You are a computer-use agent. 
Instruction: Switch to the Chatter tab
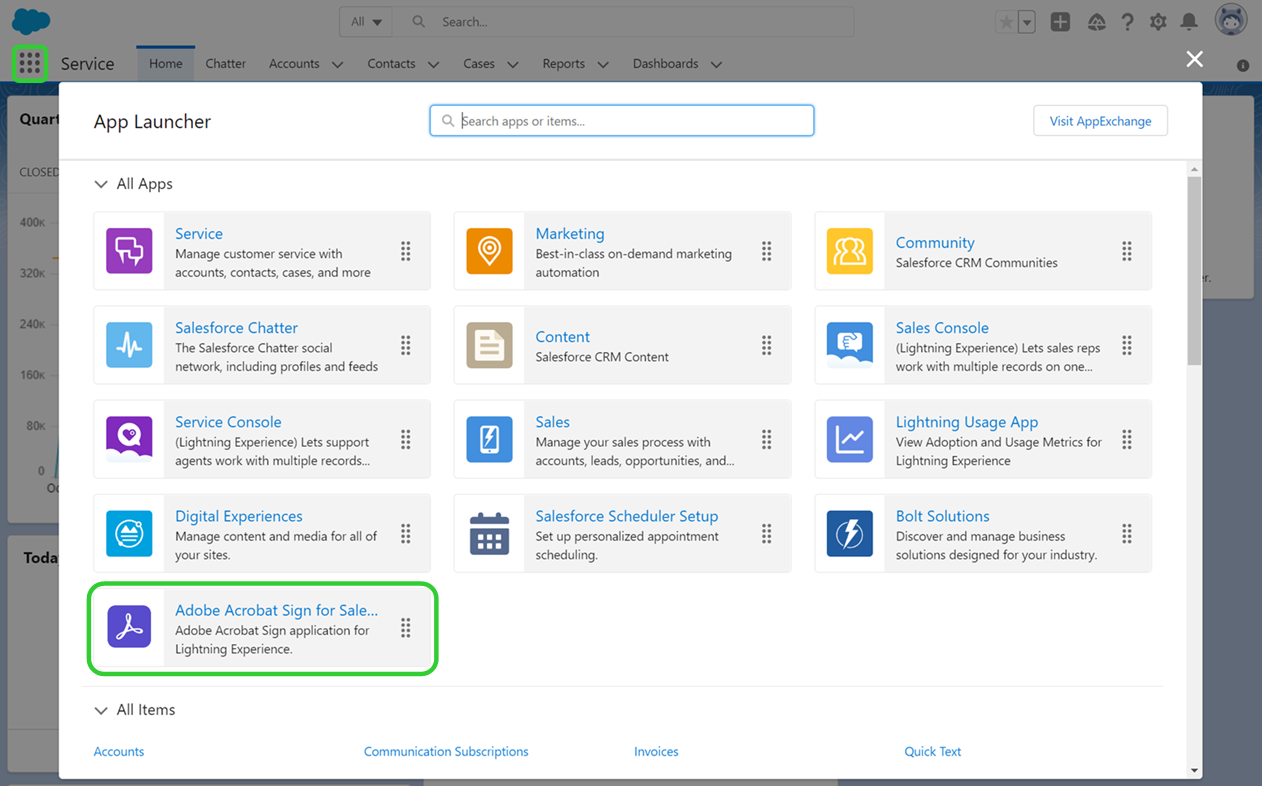[x=225, y=64]
